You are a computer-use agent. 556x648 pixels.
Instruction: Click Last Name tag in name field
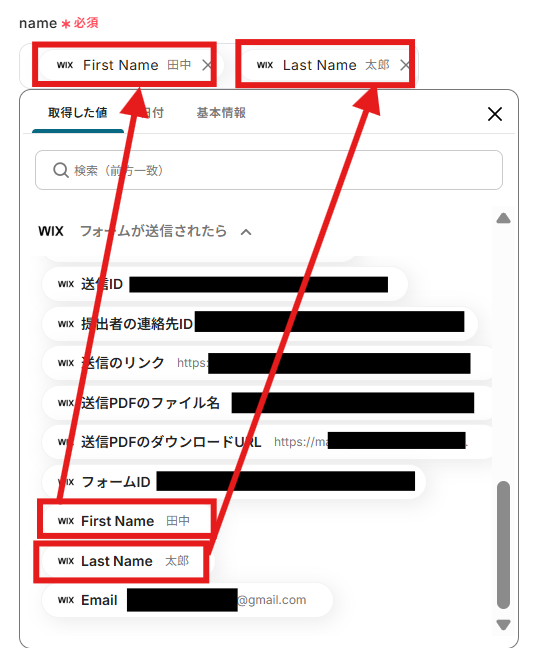pyautogui.click(x=329, y=65)
